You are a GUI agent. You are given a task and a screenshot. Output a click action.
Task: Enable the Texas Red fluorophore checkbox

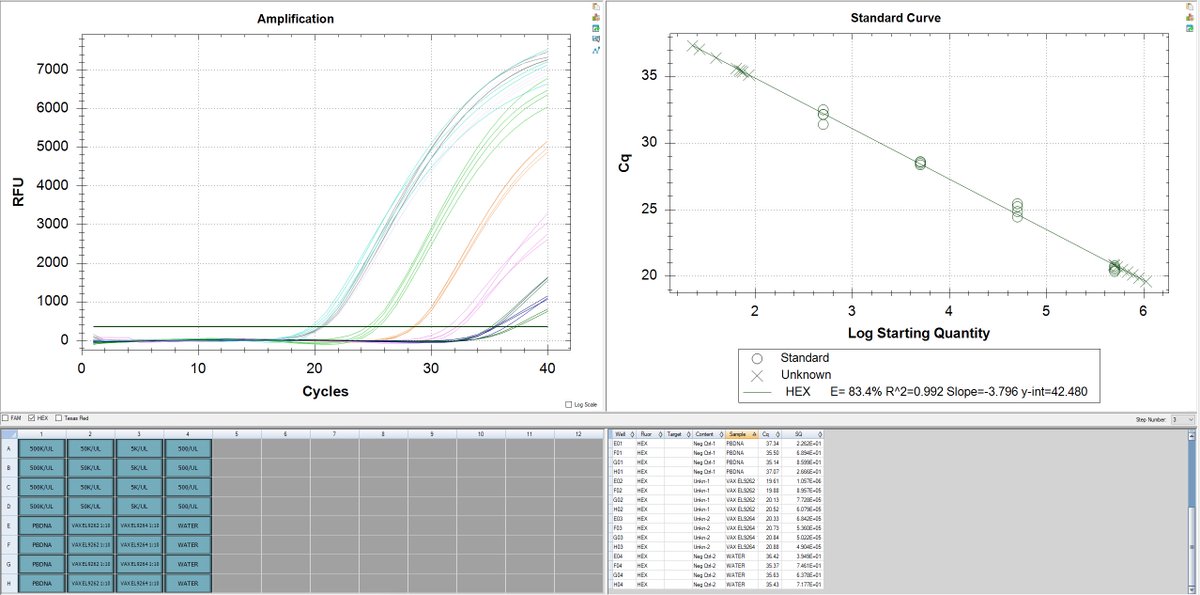pyautogui.click(x=58, y=418)
